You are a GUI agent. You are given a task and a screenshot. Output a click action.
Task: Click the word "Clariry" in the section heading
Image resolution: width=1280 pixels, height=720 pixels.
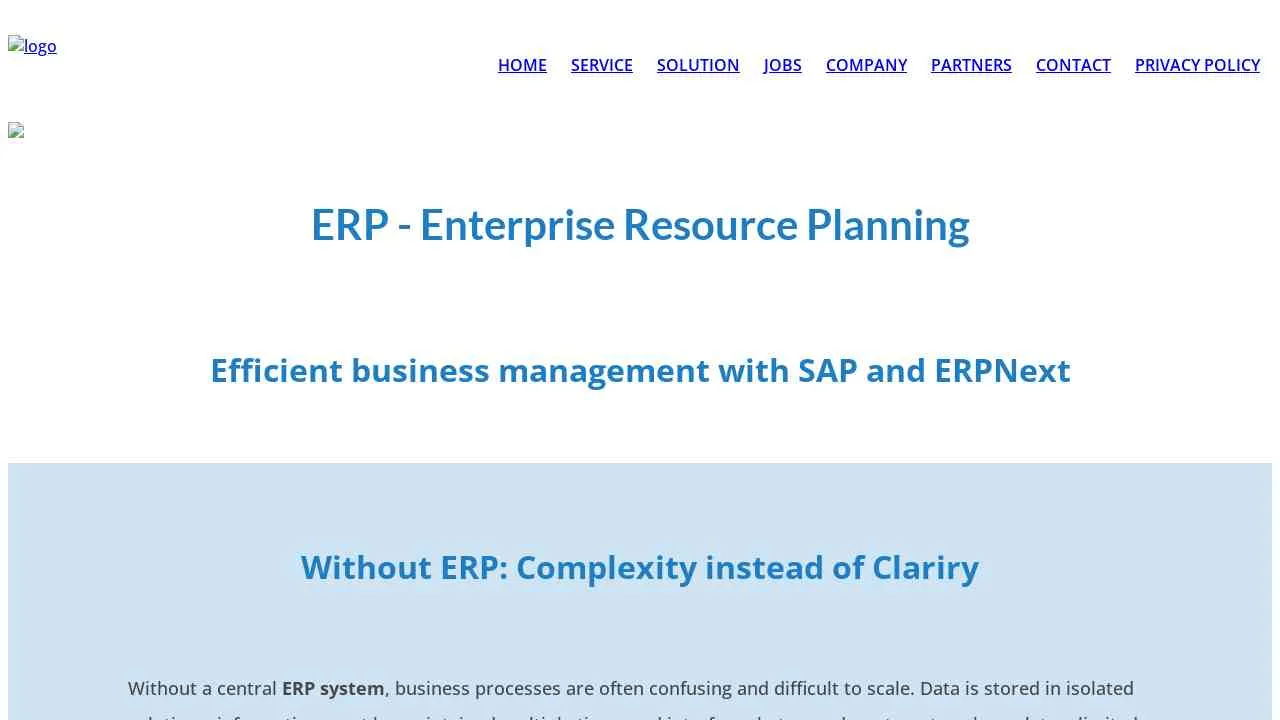tap(925, 567)
